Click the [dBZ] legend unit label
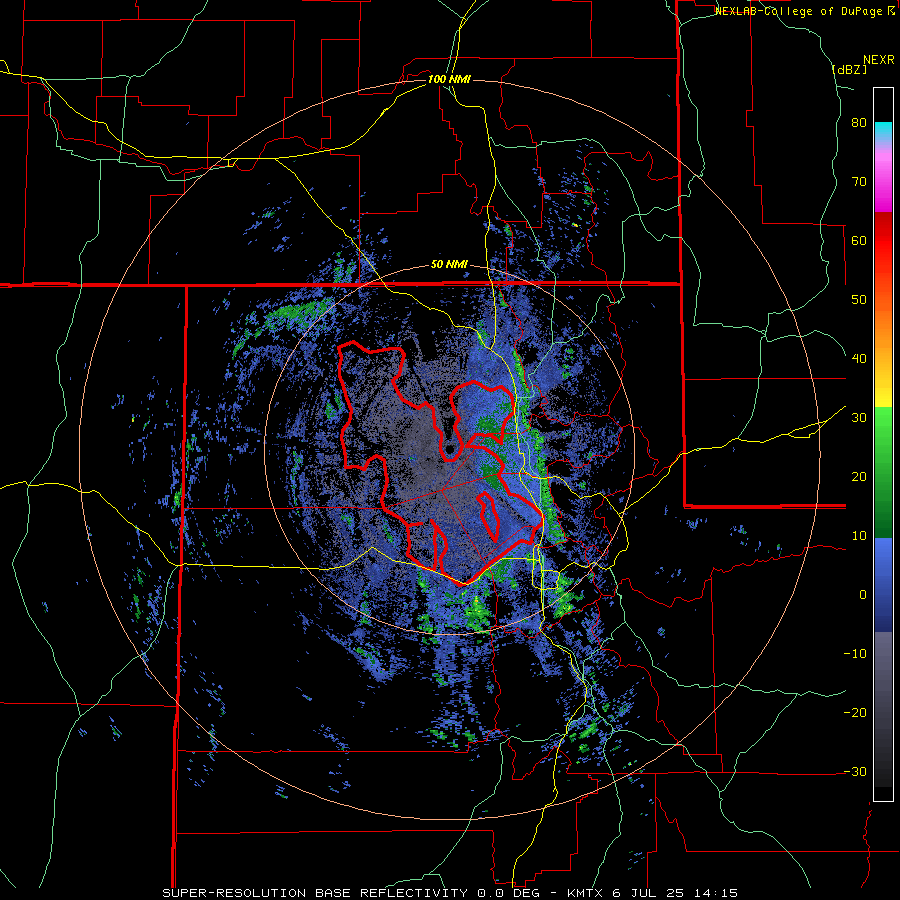 (x=850, y=69)
